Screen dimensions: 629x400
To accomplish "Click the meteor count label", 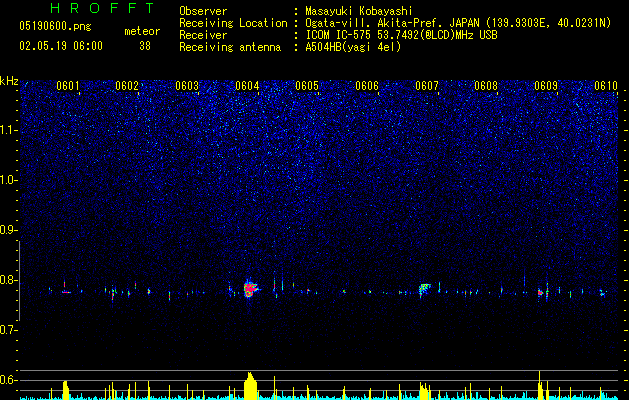I will tap(142, 31).
